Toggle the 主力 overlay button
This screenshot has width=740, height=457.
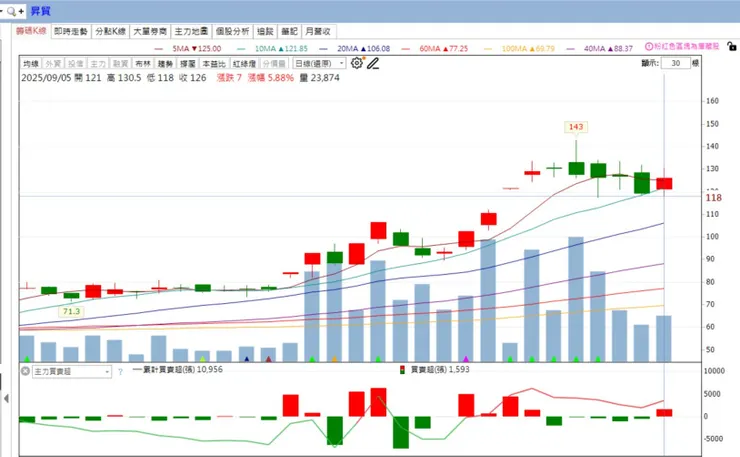(x=98, y=63)
